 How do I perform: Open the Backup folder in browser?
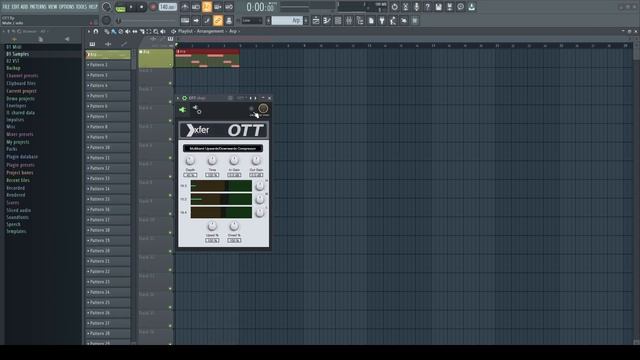(13, 68)
